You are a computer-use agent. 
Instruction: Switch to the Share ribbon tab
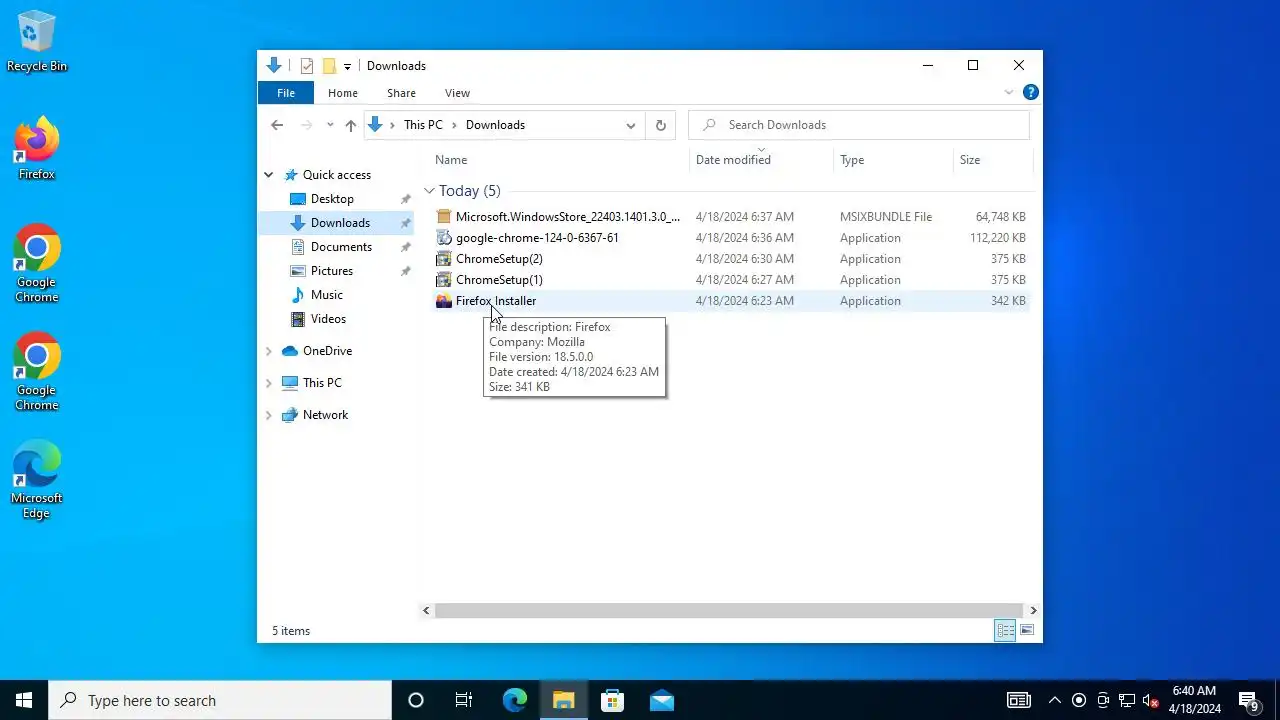click(x=401, y=93)
